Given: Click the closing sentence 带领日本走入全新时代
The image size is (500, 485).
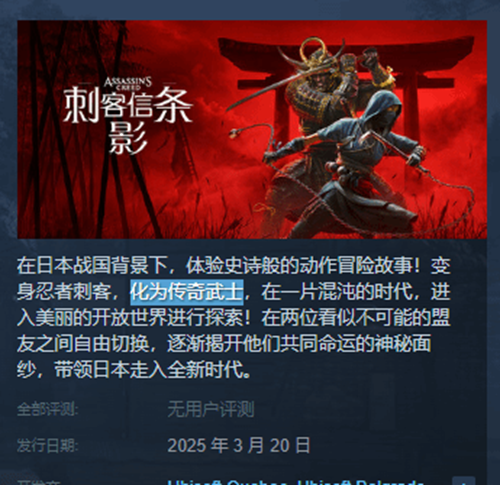Looking at the screenshot, I should click(152, 369).
